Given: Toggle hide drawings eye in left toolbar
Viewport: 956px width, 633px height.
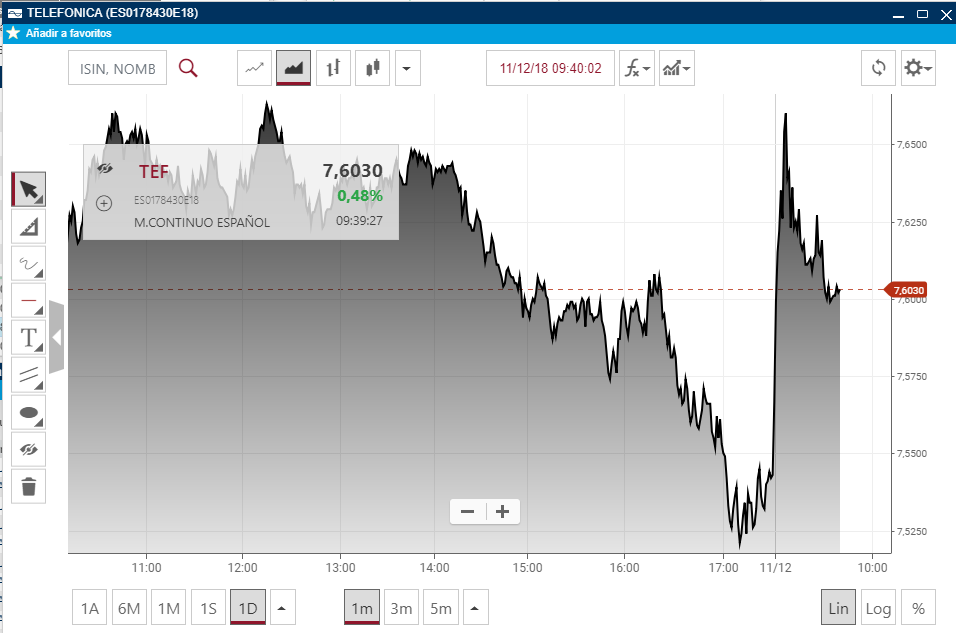Looking at the screenshot, I should (29, 449).
